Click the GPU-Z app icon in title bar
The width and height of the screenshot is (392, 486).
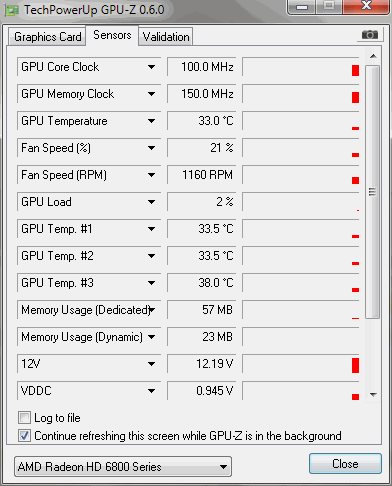point(12,10)
